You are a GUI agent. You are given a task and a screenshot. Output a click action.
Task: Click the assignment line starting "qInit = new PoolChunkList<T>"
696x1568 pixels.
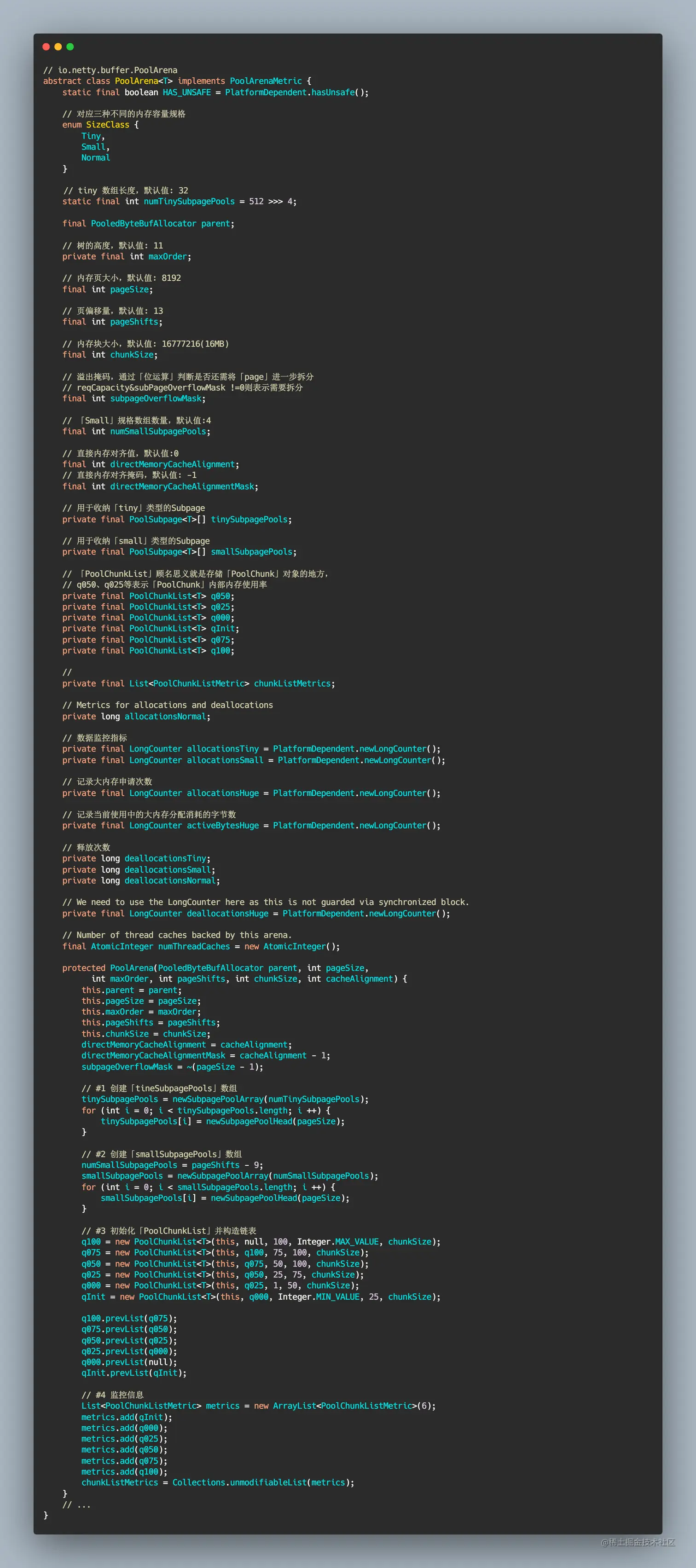click(x=261, y=1297)
